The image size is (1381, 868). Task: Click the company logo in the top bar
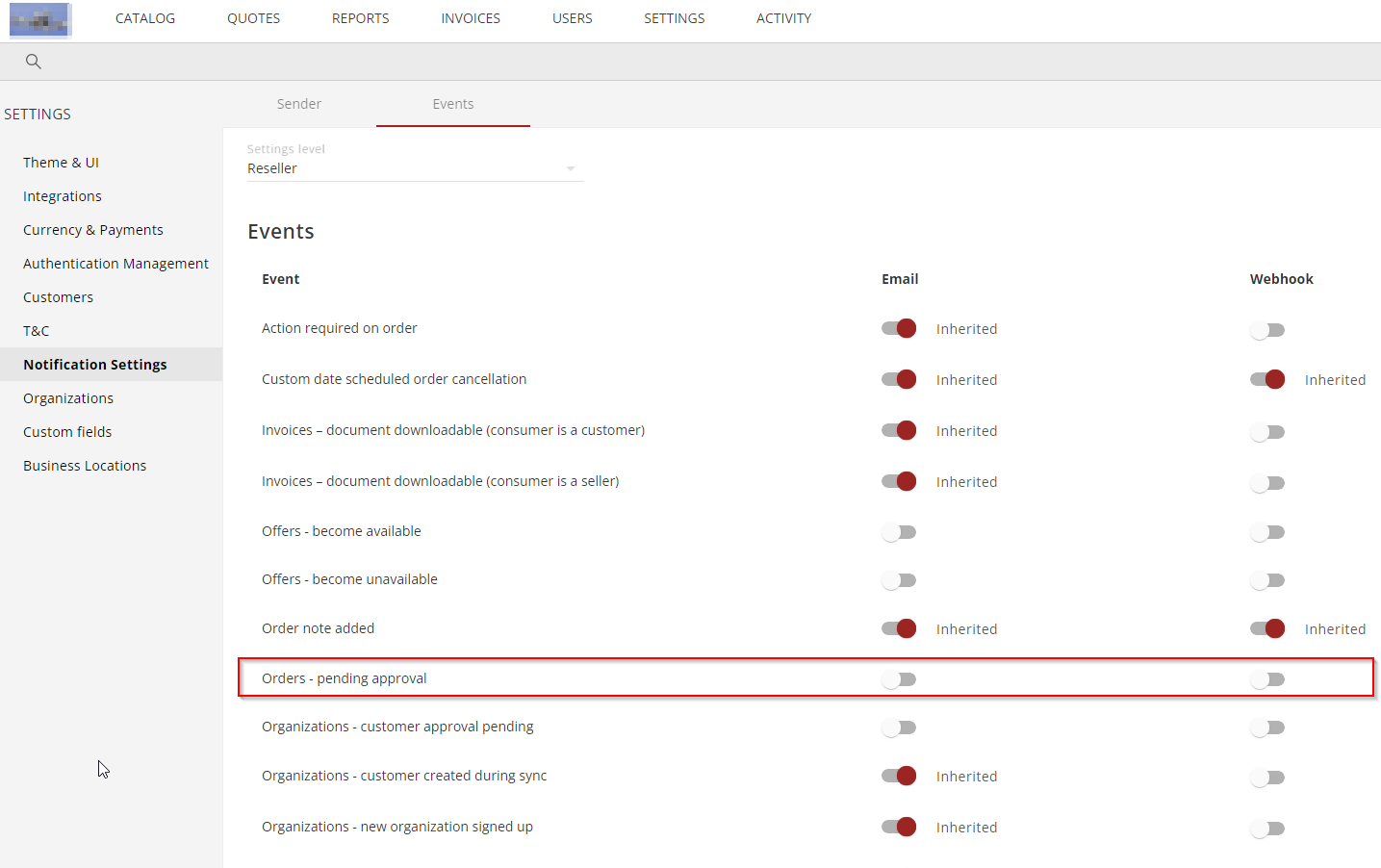click(x=39, y=19)
